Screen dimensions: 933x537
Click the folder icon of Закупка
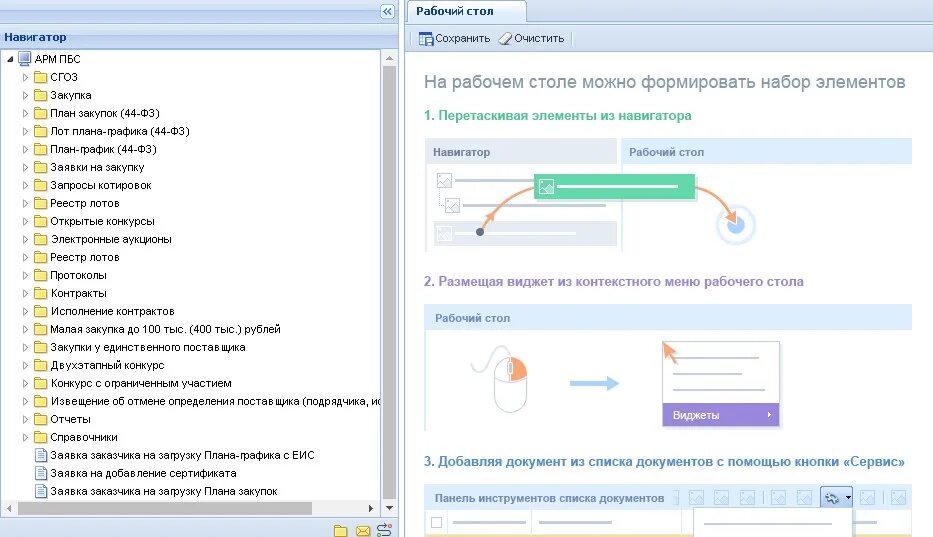(40, 95)
